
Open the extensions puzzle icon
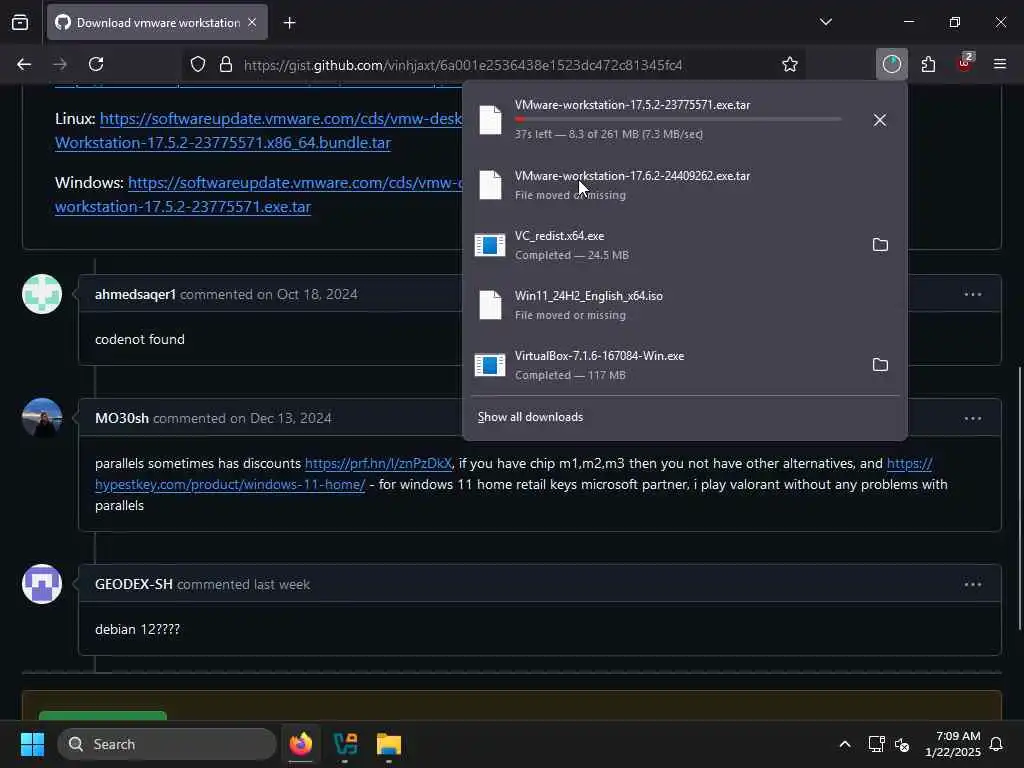pyautogui.click(x=928, y=64)
